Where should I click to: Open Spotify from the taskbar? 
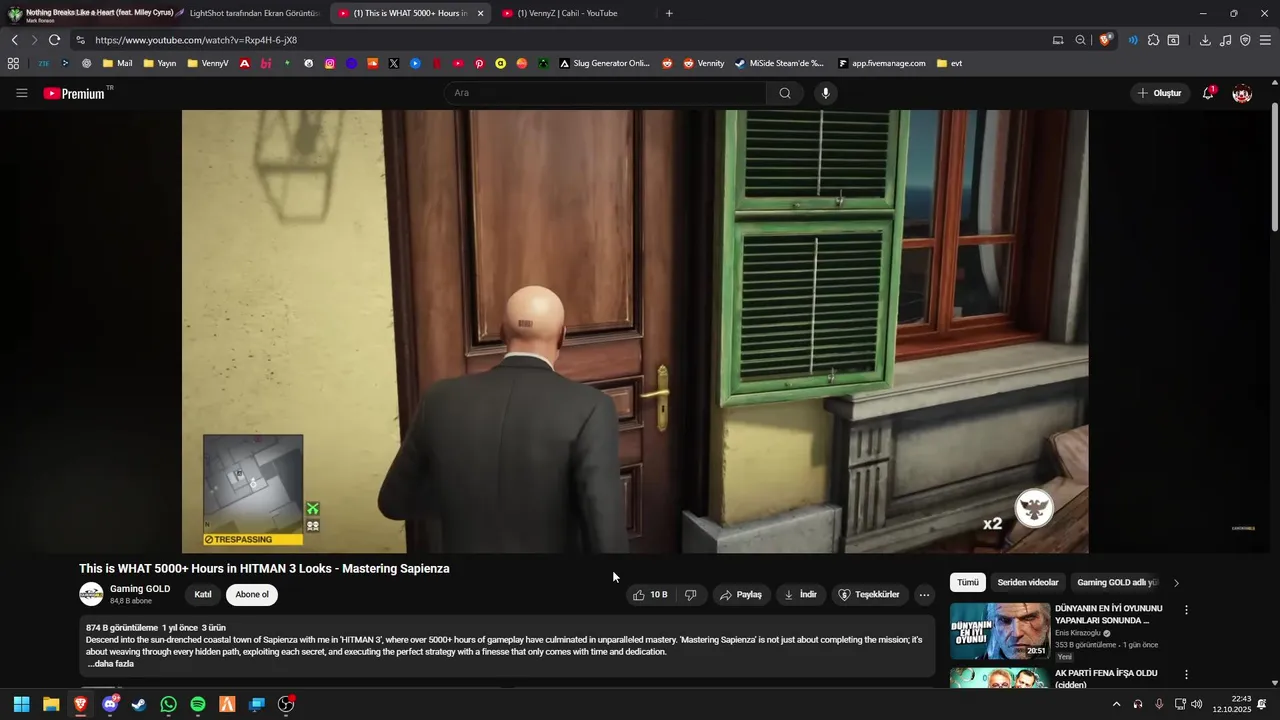198,704
